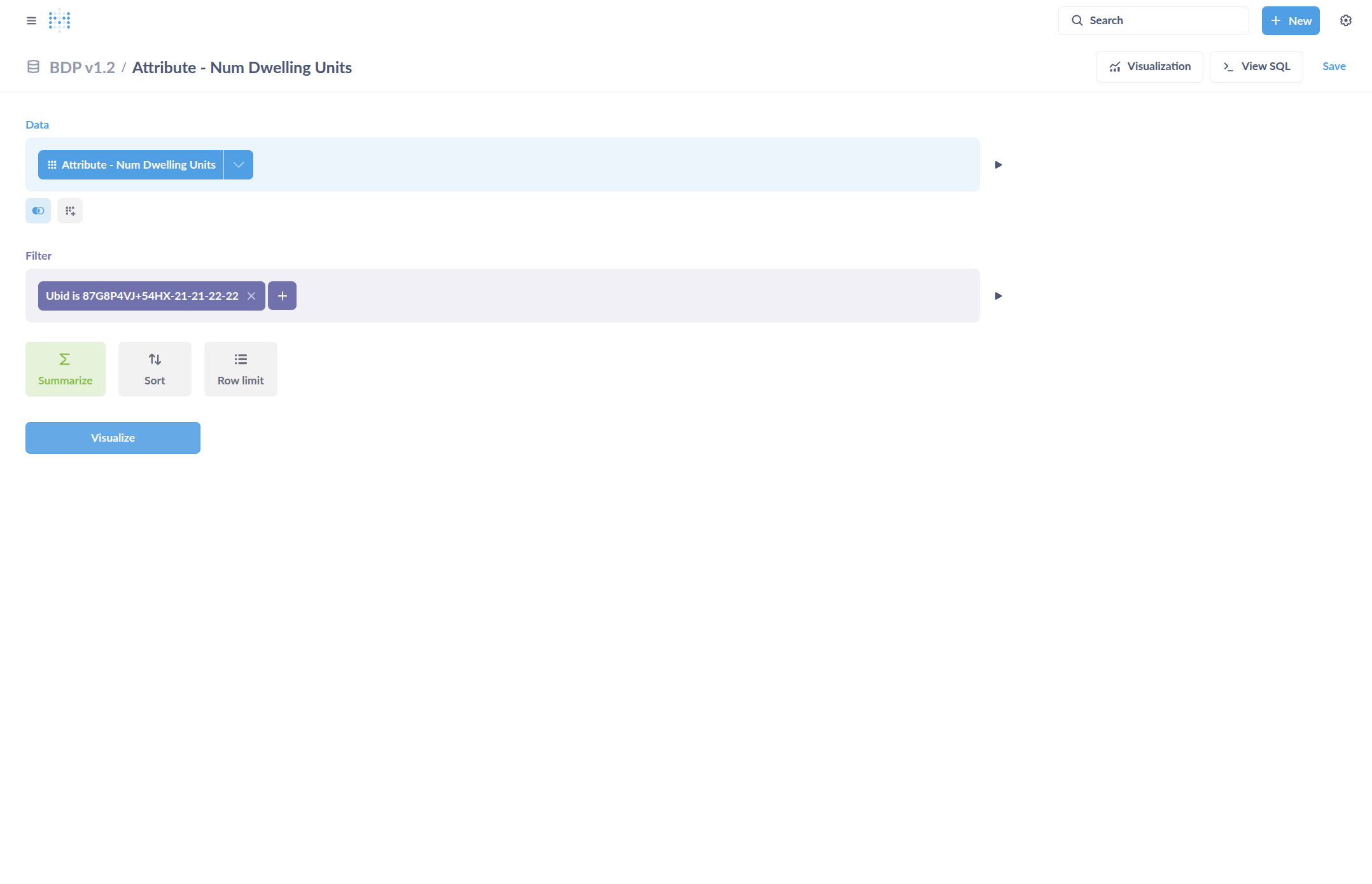This screenshot has height=884, width=1372.
Task: Add a Summarize step
Action: click(x=65, y=369)
